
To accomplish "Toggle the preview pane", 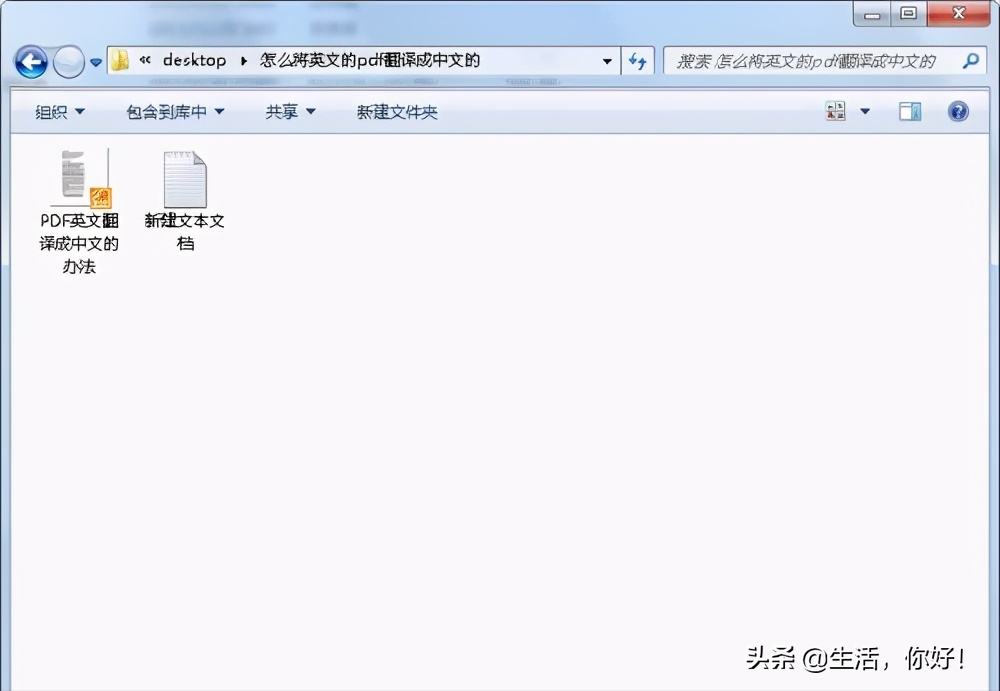I will point(910,112).
